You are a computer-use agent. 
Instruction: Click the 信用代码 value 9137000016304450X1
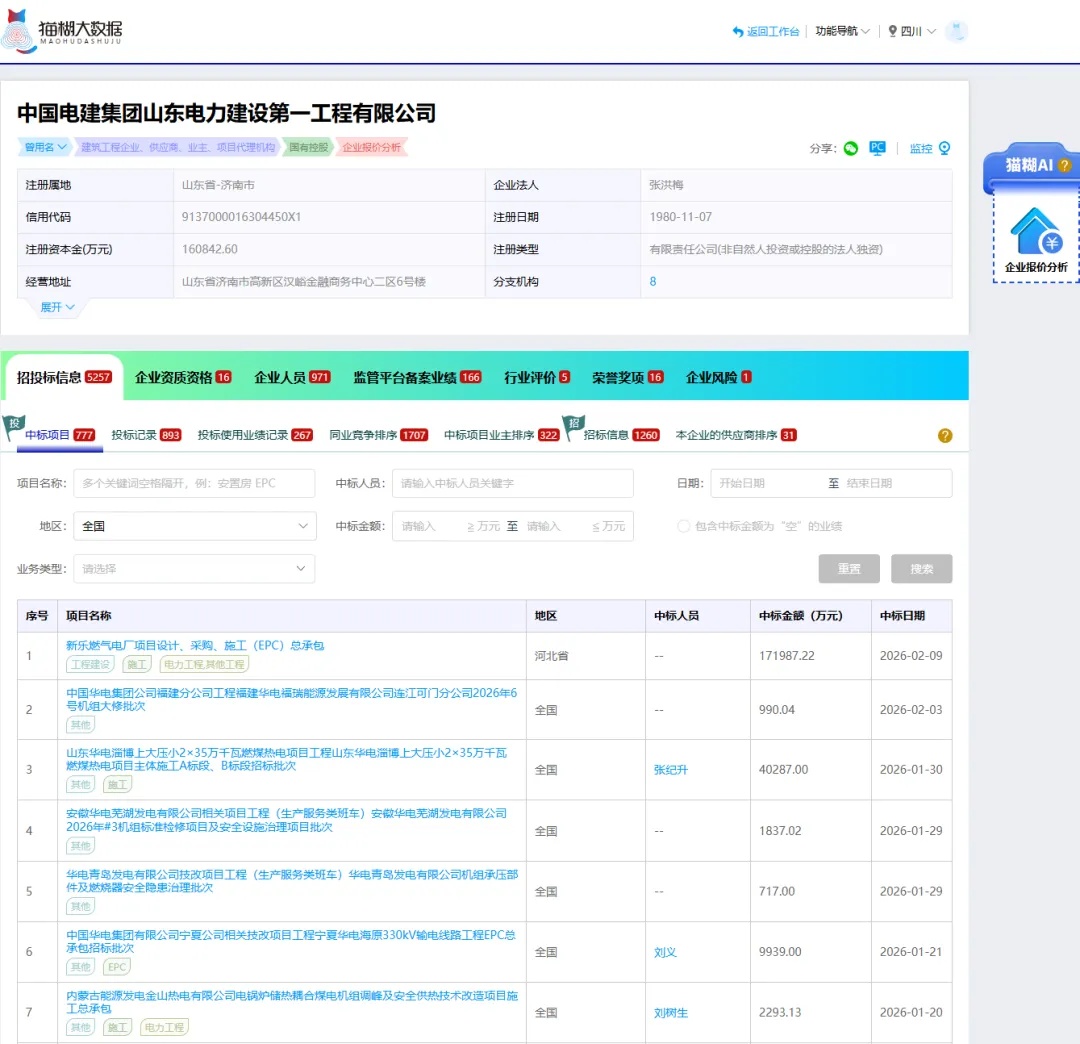241,217
